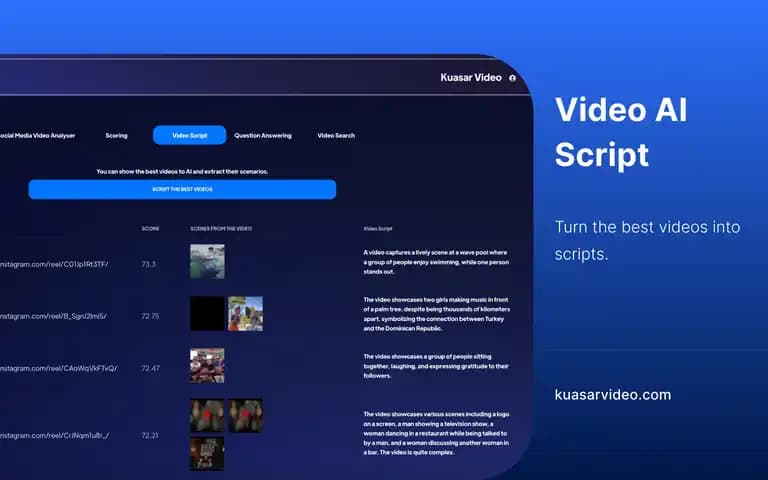The image size is (768, 480).
Task: Go to the Video Search tab
Action: coord(336,136)
